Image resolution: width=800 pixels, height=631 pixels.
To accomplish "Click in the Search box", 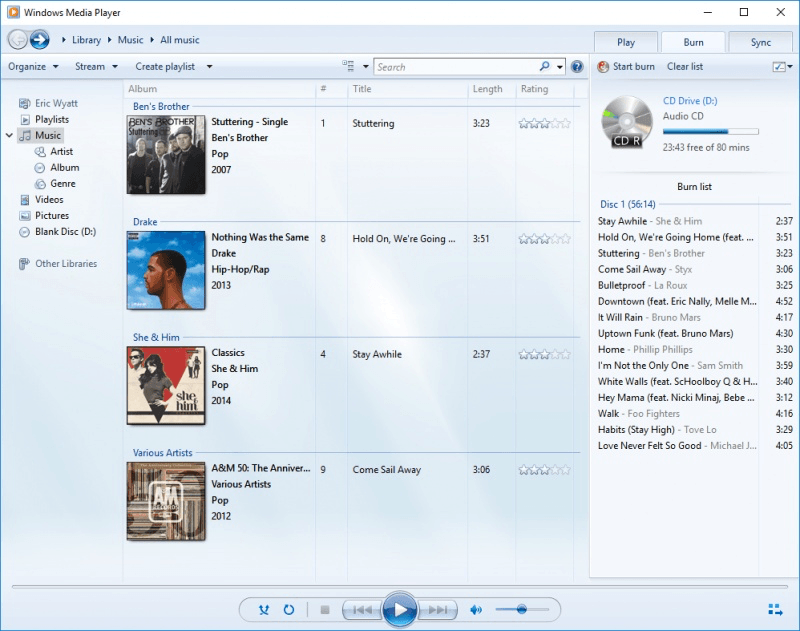I will pos(457,67).
